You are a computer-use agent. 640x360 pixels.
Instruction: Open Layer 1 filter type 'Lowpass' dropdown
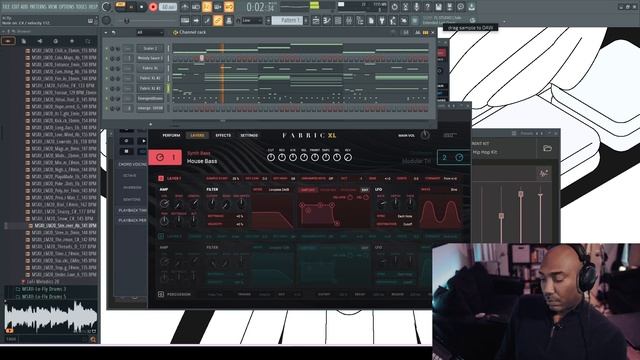279,190
